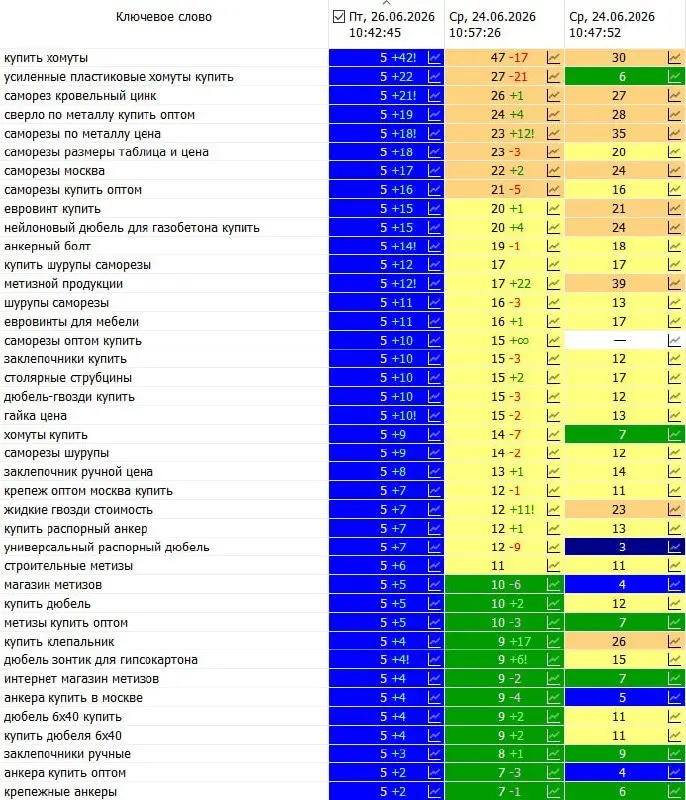The height and width of the screenshot is (800, 686).
Task: Open chart icon beside 14 -7 for хомуты купить
Action: [553, 434]
